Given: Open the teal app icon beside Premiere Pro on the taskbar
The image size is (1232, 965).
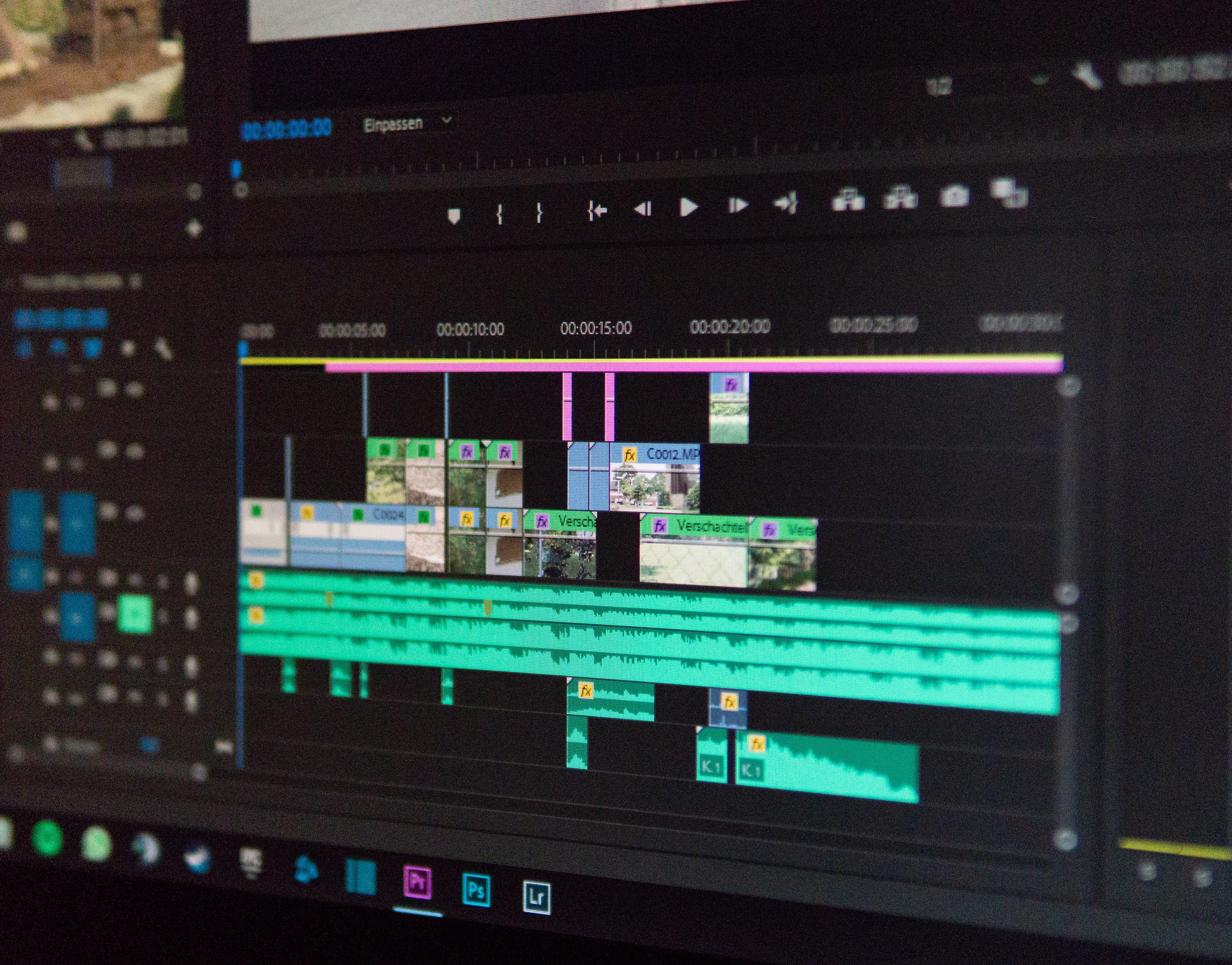Looking at the screenshot, I should [x=360, y=876].
